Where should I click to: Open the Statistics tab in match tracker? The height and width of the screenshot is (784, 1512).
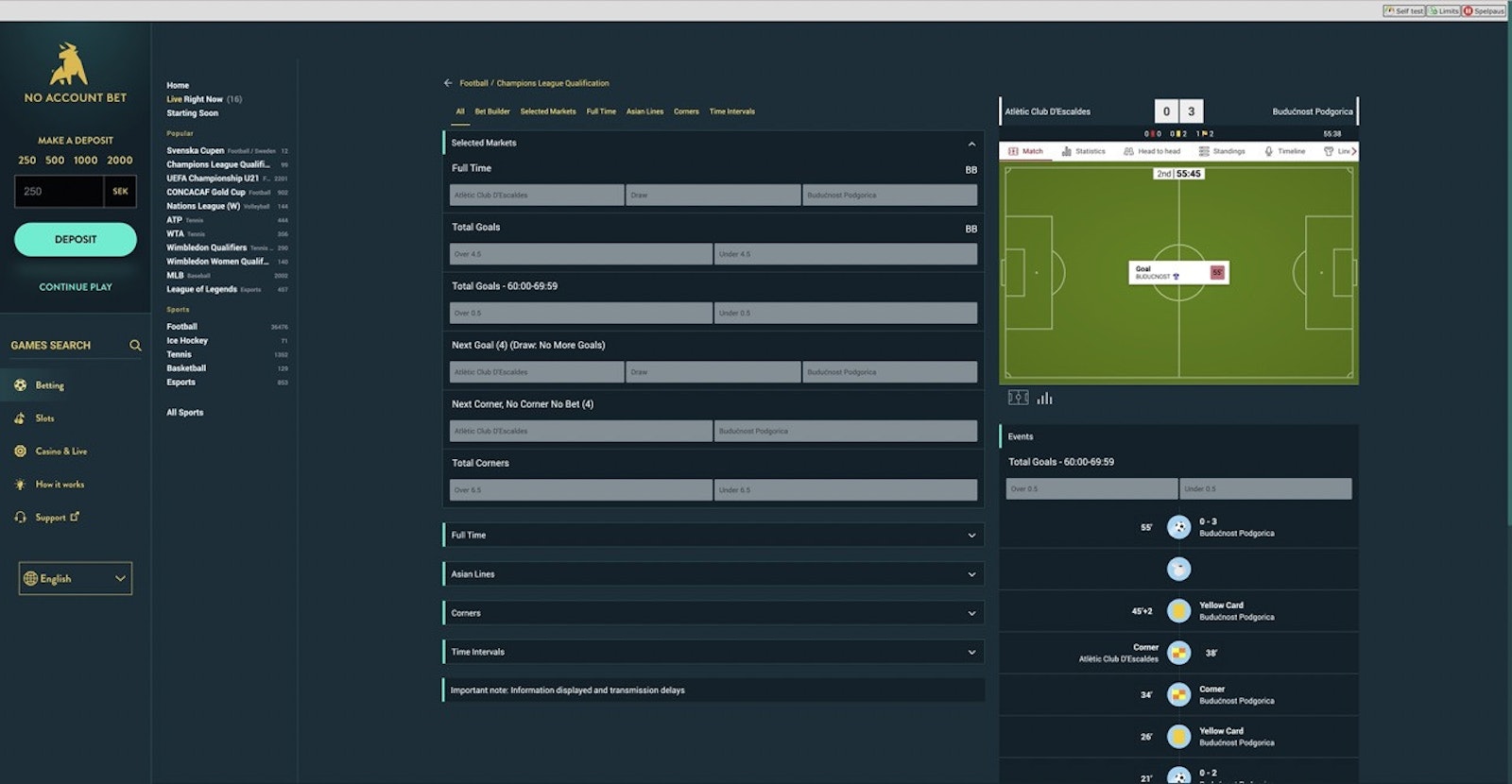(x=1083, y=151)
